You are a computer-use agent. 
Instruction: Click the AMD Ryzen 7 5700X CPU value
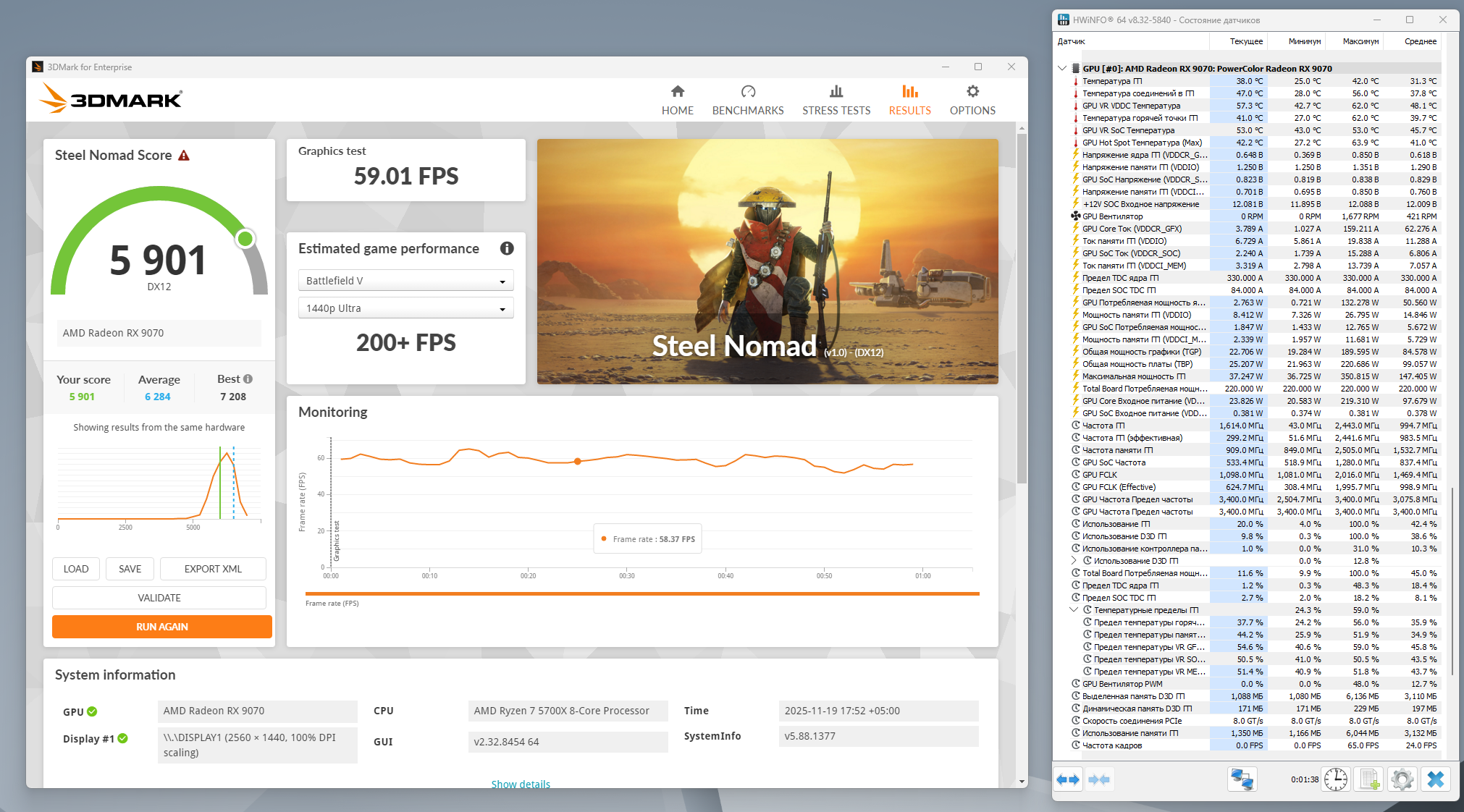point(568,711)
